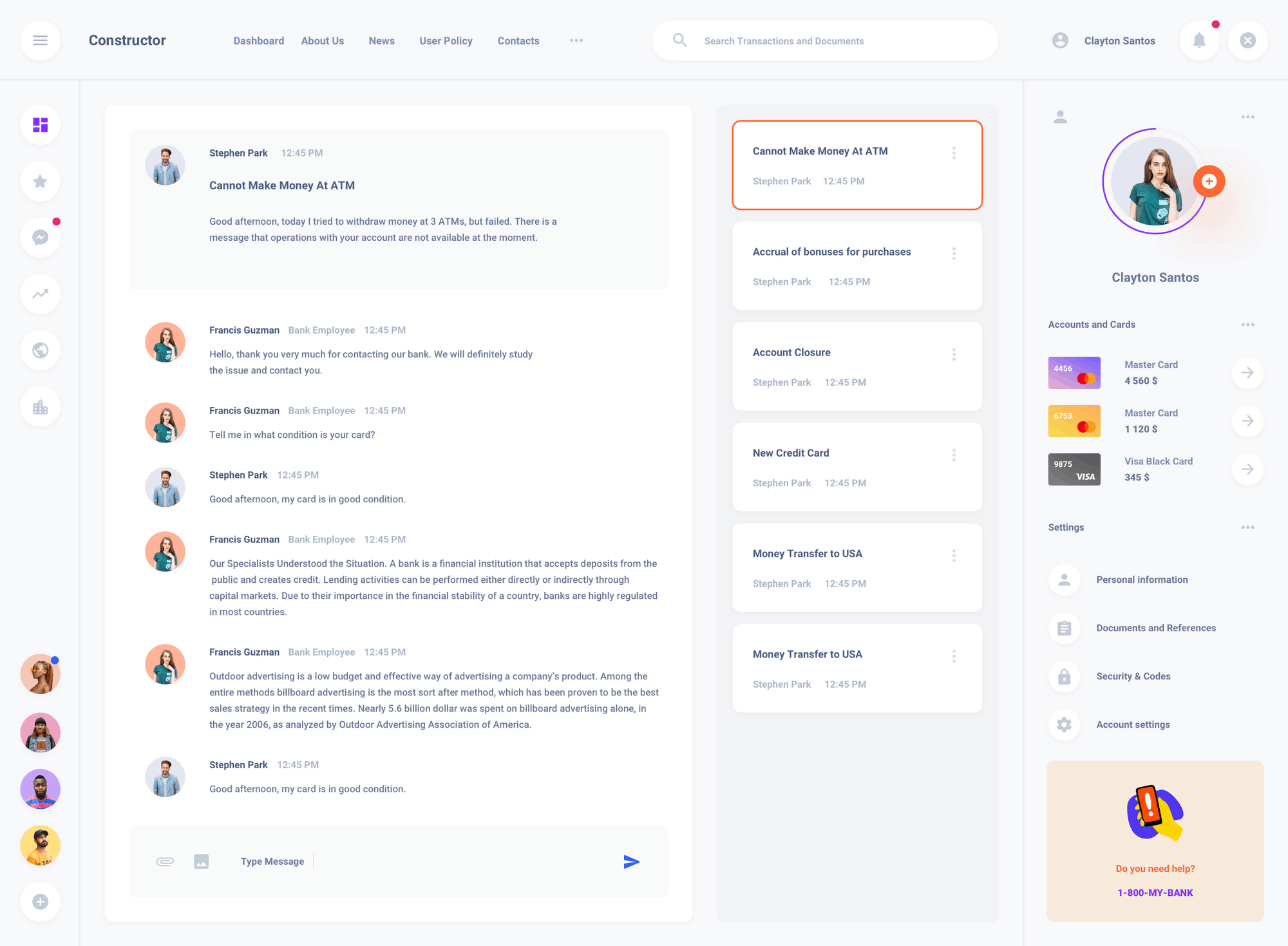Open the globe icon in left sidebar
1288x946 pixels.
[x=40, y=350]
